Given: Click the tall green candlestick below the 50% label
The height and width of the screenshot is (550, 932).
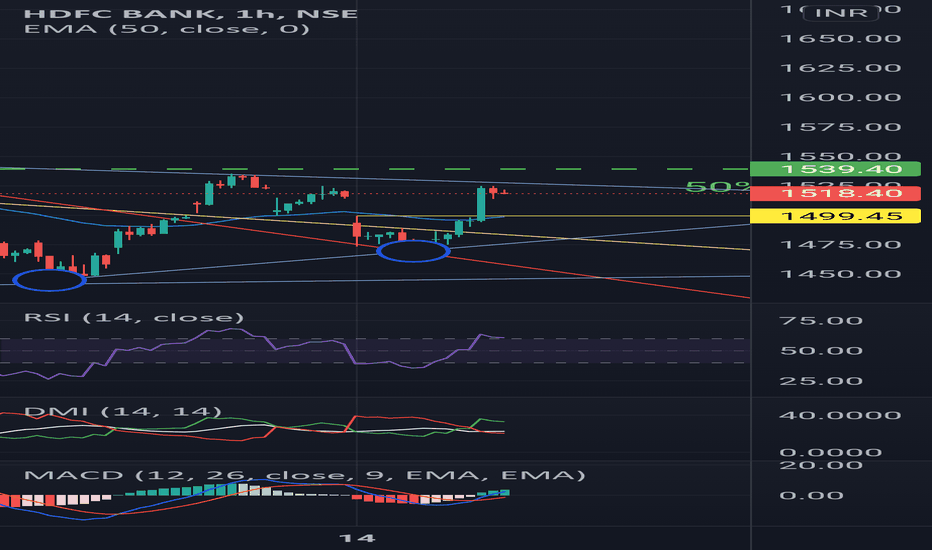Looking at the screenshot, I should click(480, 204).
